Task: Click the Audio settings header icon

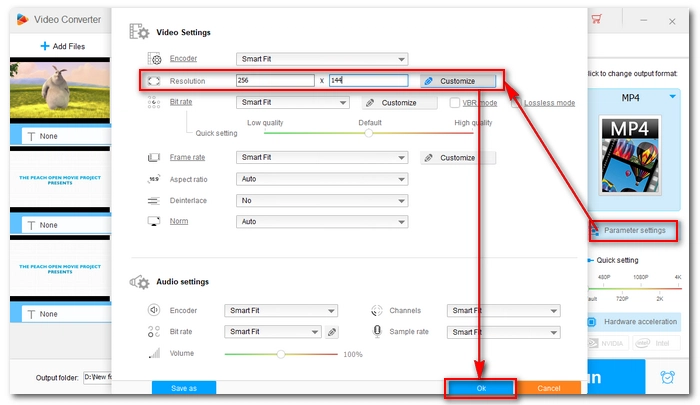Action: click(x=139, y=282)
